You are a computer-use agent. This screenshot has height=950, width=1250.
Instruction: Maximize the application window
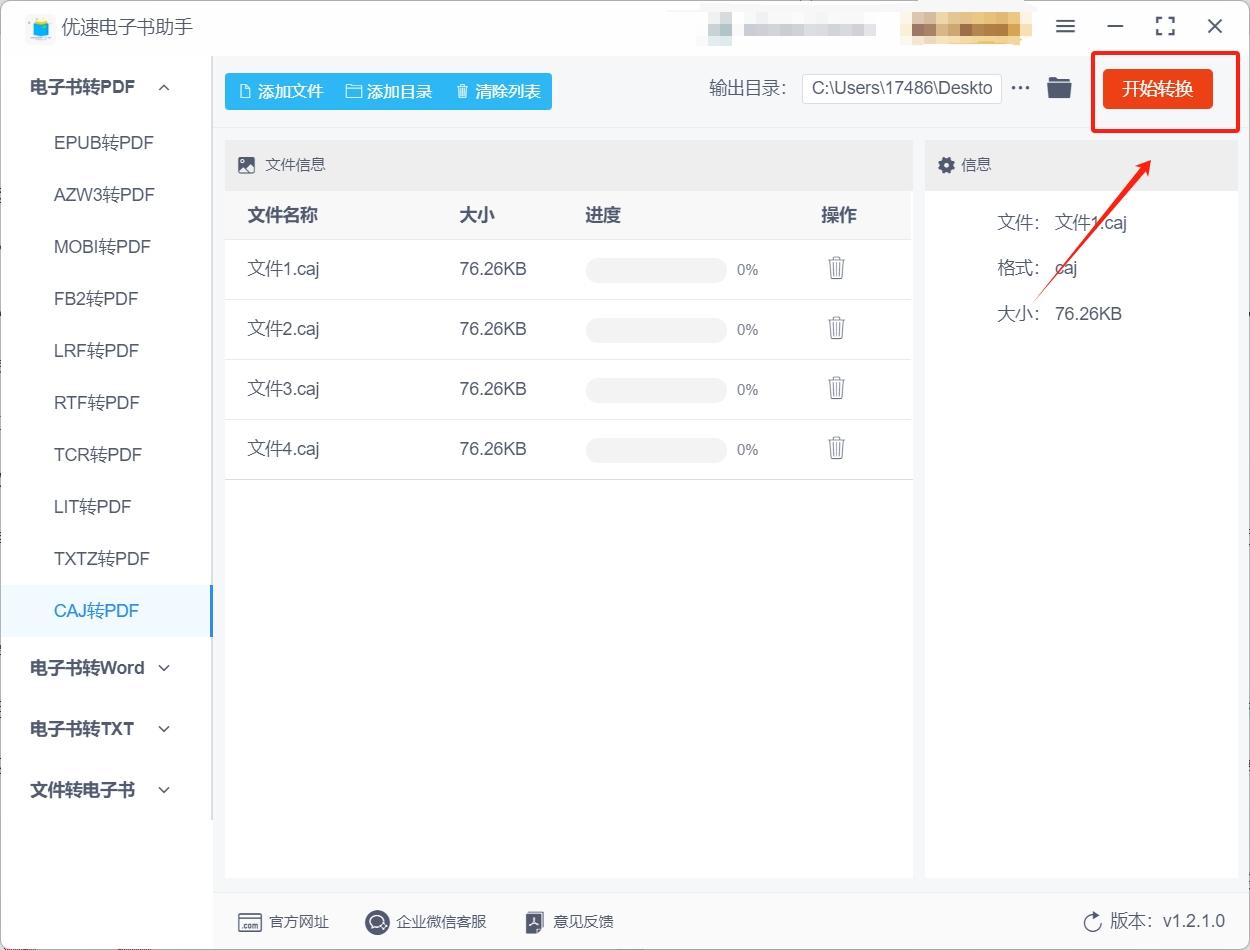[x=1165, y=27]
